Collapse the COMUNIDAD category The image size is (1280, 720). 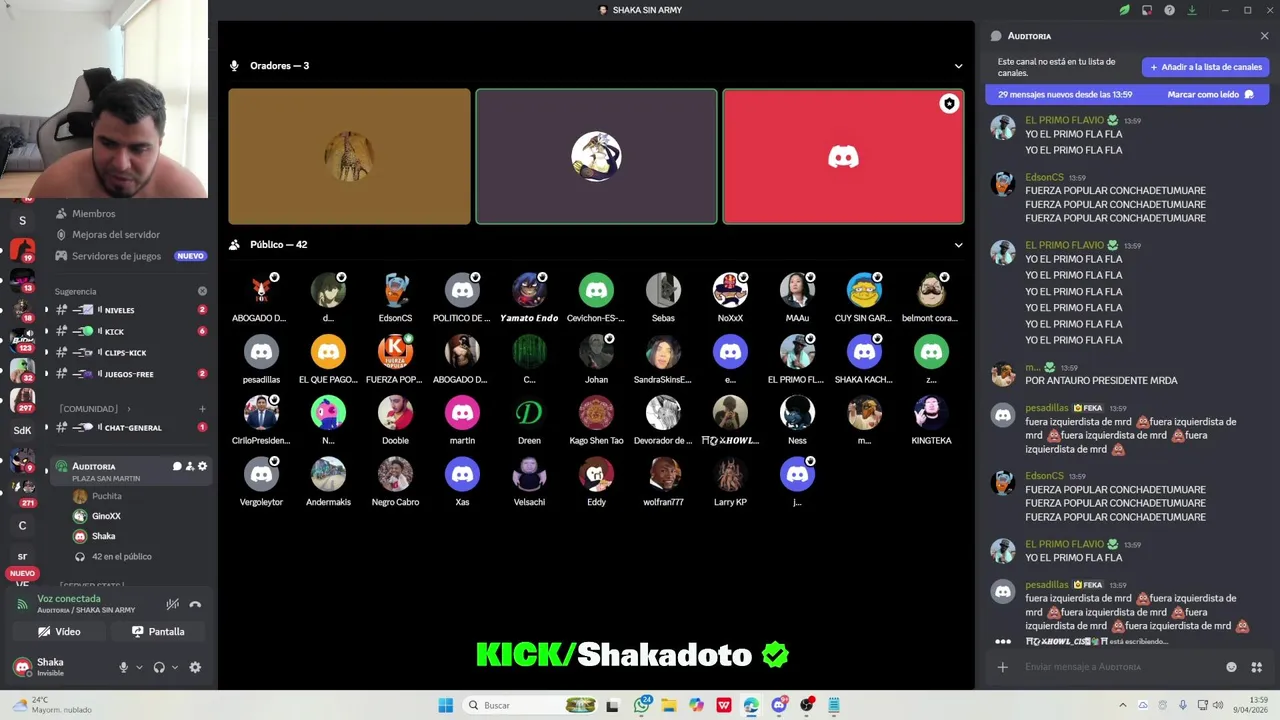95,409
